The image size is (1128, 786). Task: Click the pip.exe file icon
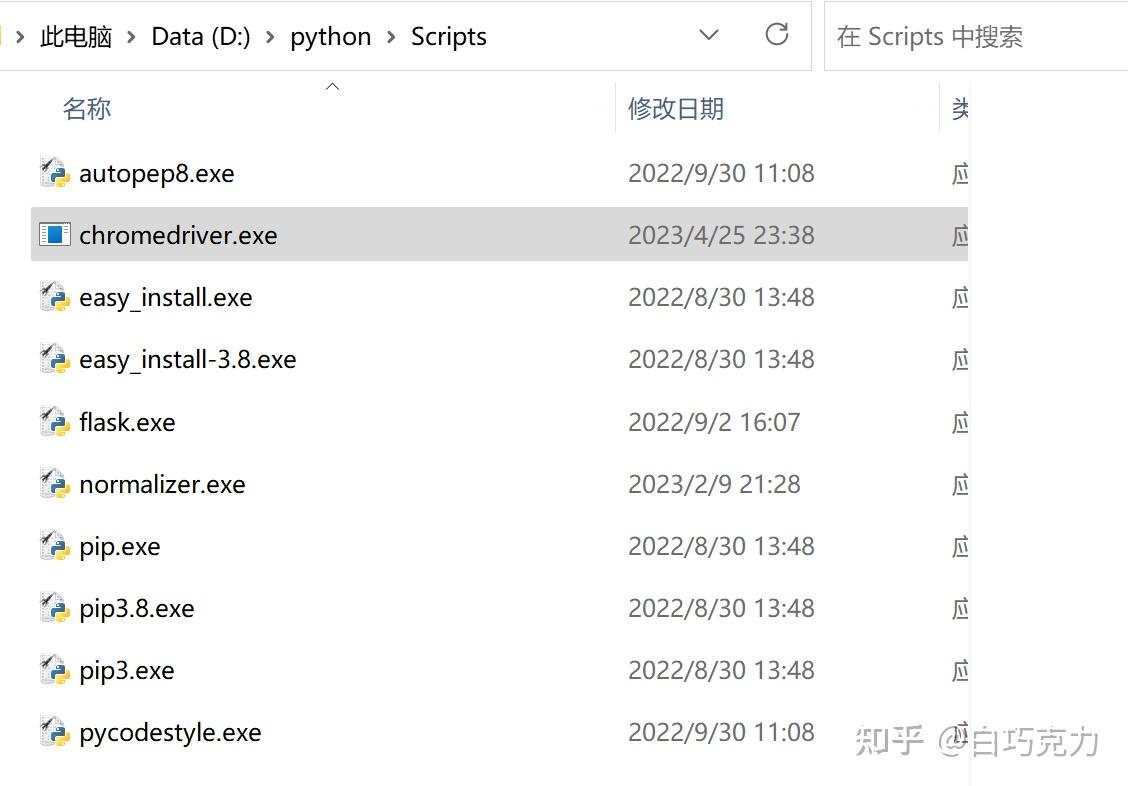(x=54, y=546)
